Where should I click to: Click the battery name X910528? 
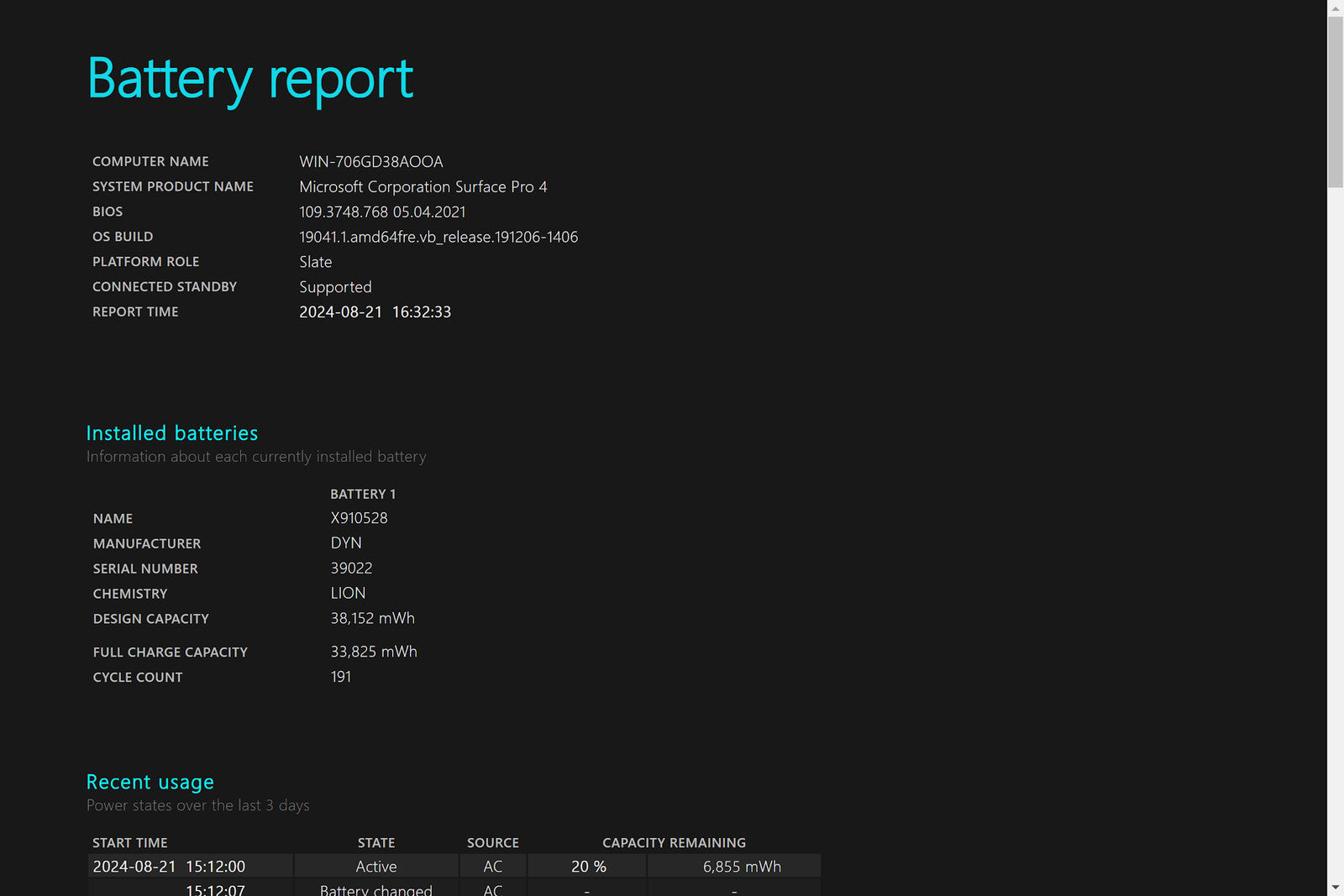pos(359,518)
